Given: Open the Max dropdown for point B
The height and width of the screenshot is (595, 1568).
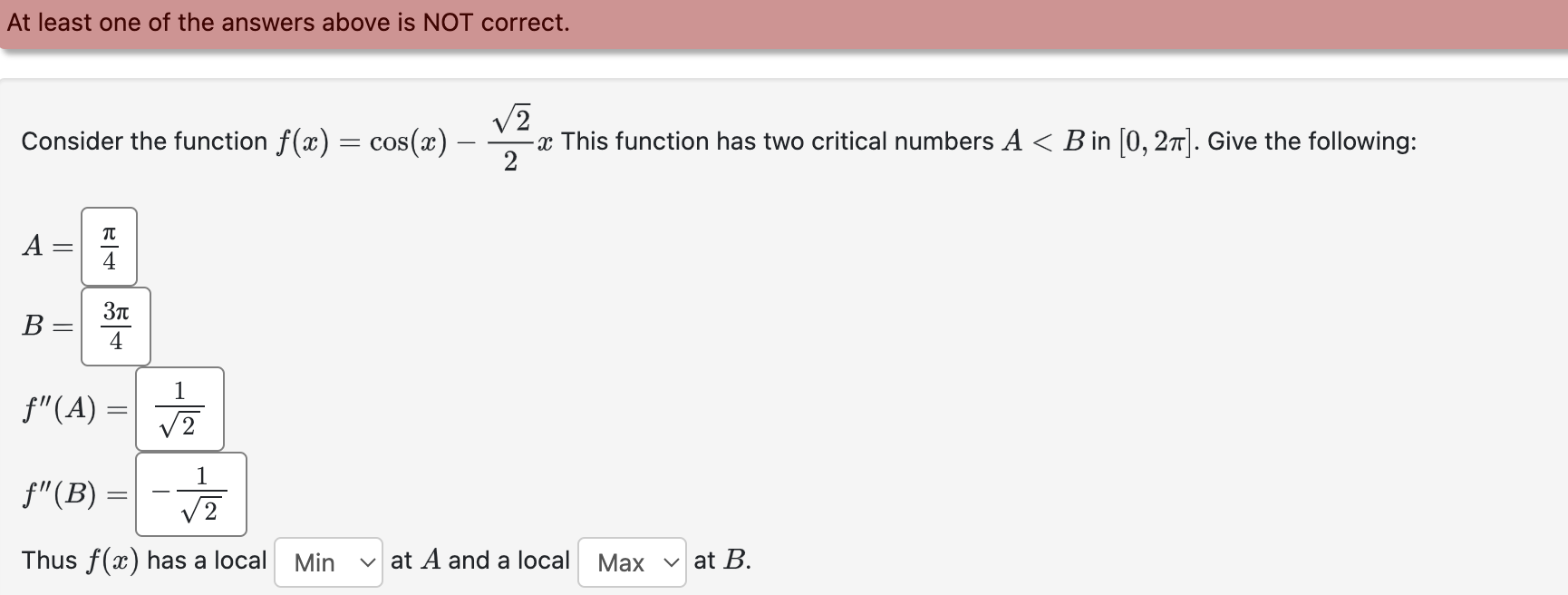Looking at the screenshot, I should click(x=632, y=562).
